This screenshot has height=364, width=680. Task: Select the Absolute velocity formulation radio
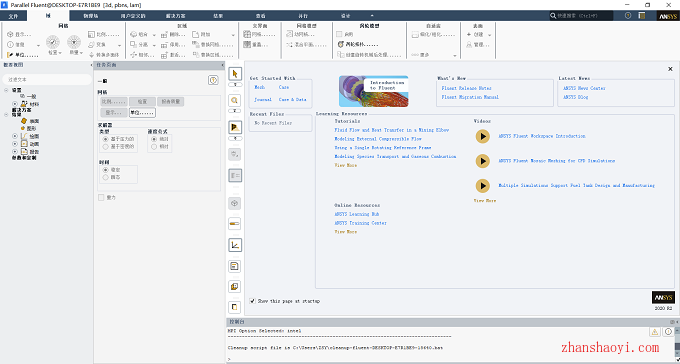coord(154,139)
